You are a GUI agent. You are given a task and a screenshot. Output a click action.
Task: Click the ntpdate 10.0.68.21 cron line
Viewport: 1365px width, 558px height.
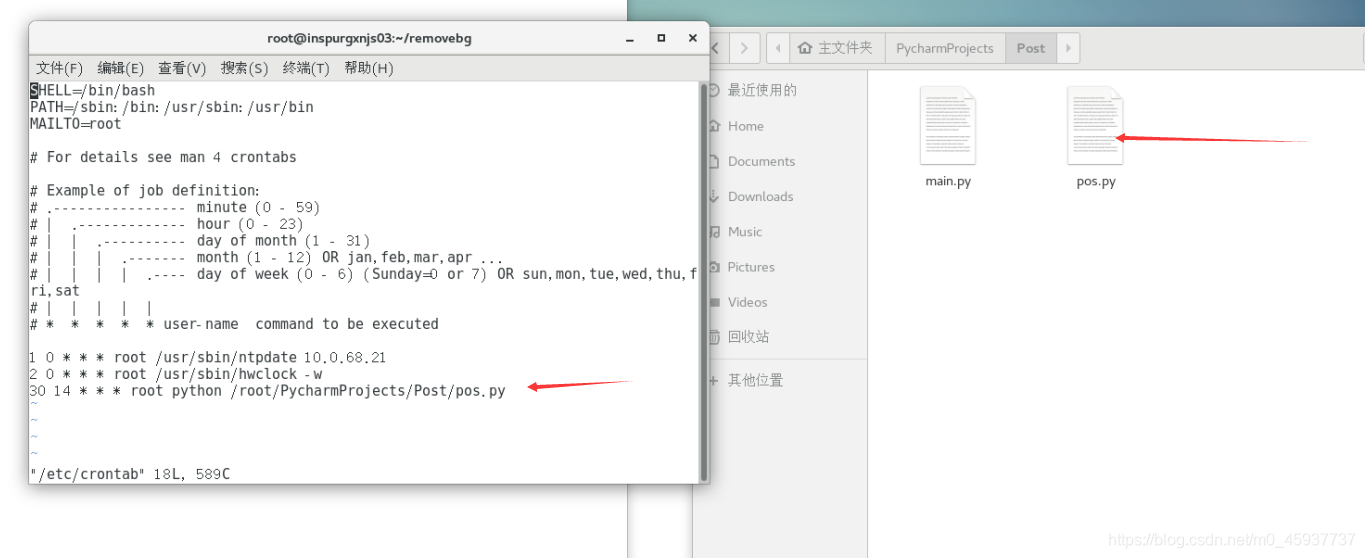point(208,357)
